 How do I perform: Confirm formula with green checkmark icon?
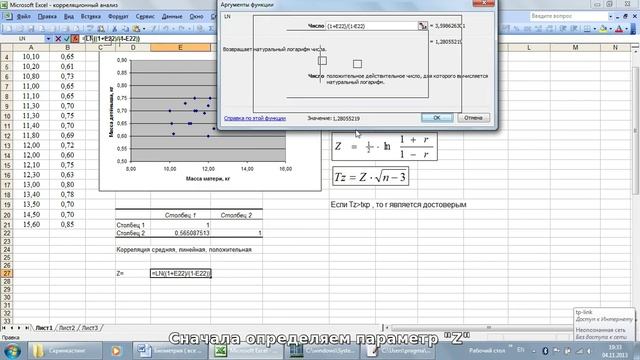click(67, 39)
